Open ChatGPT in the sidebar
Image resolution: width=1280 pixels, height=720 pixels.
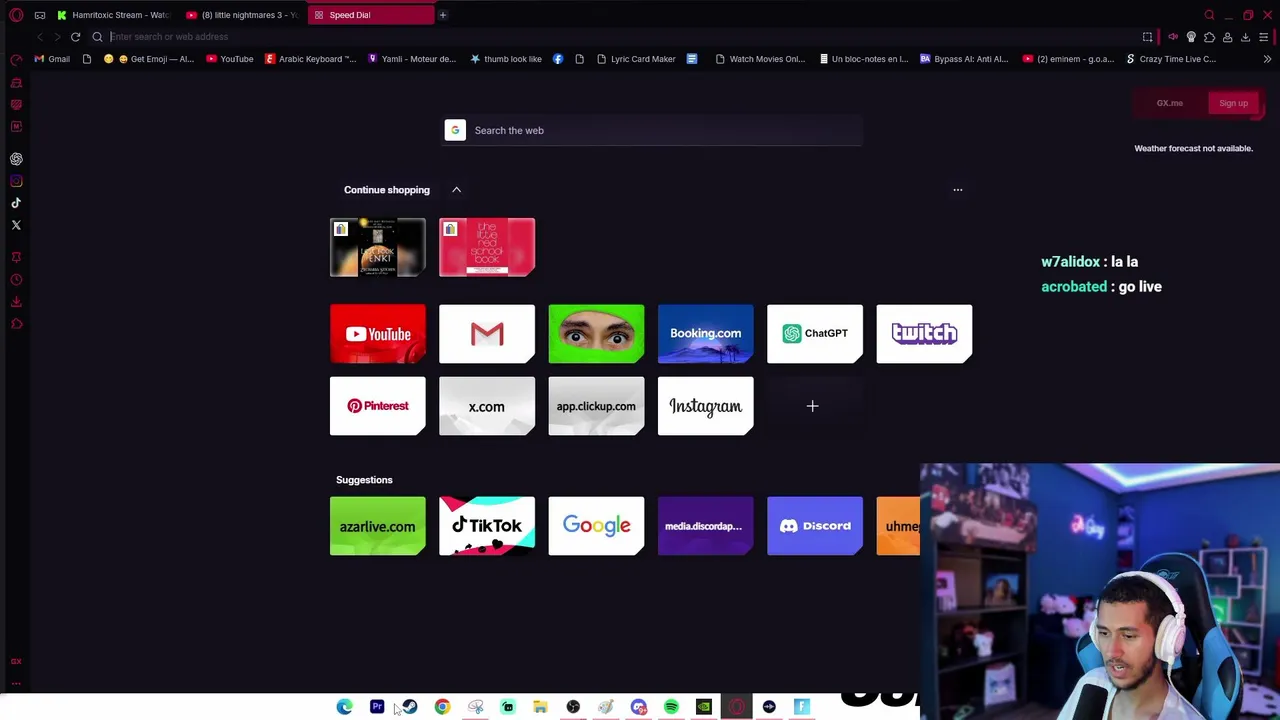[x=16, y=159]
